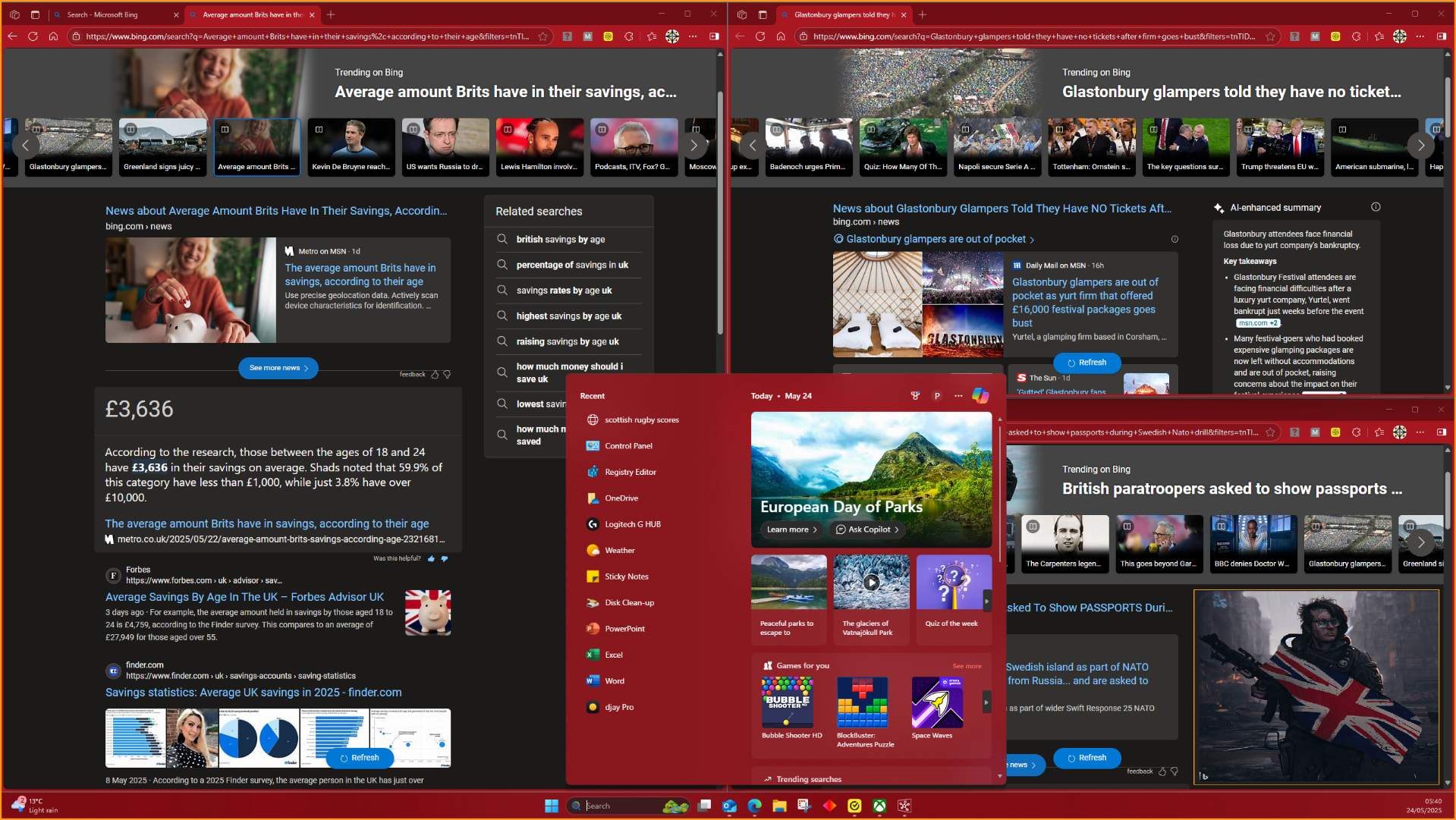This screenshot has width=1456, height=820.
Task: Expand 'Glastonbury glampers are out of pocket' story
Action: 941,239
